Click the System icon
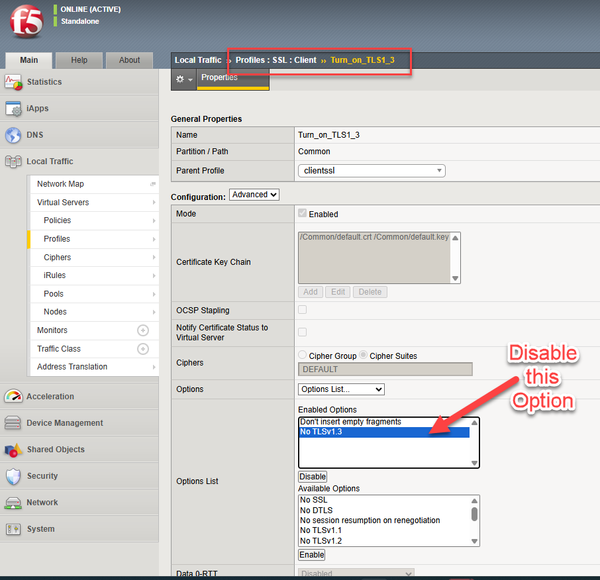 (x=13, y=529)
